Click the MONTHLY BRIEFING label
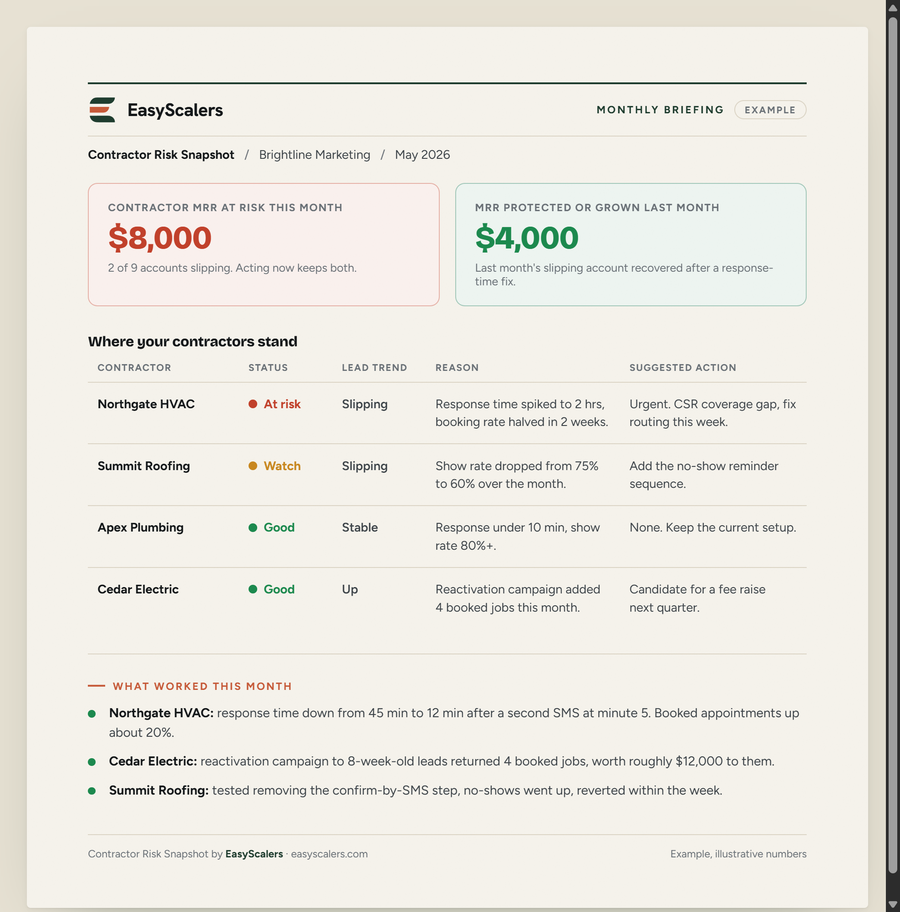Viewport: 900px width, 912px height. (x=660, y=110)
